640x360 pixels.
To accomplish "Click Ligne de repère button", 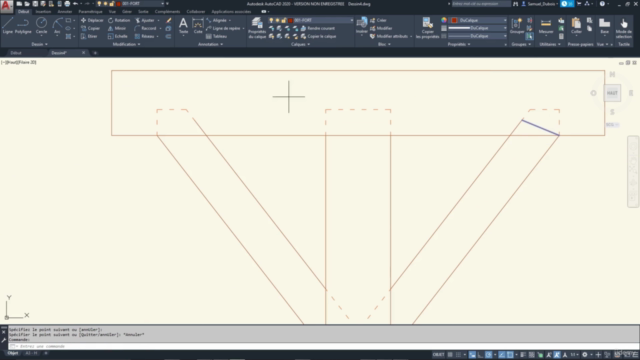I will pyautogui.click(x=223, y=28).
